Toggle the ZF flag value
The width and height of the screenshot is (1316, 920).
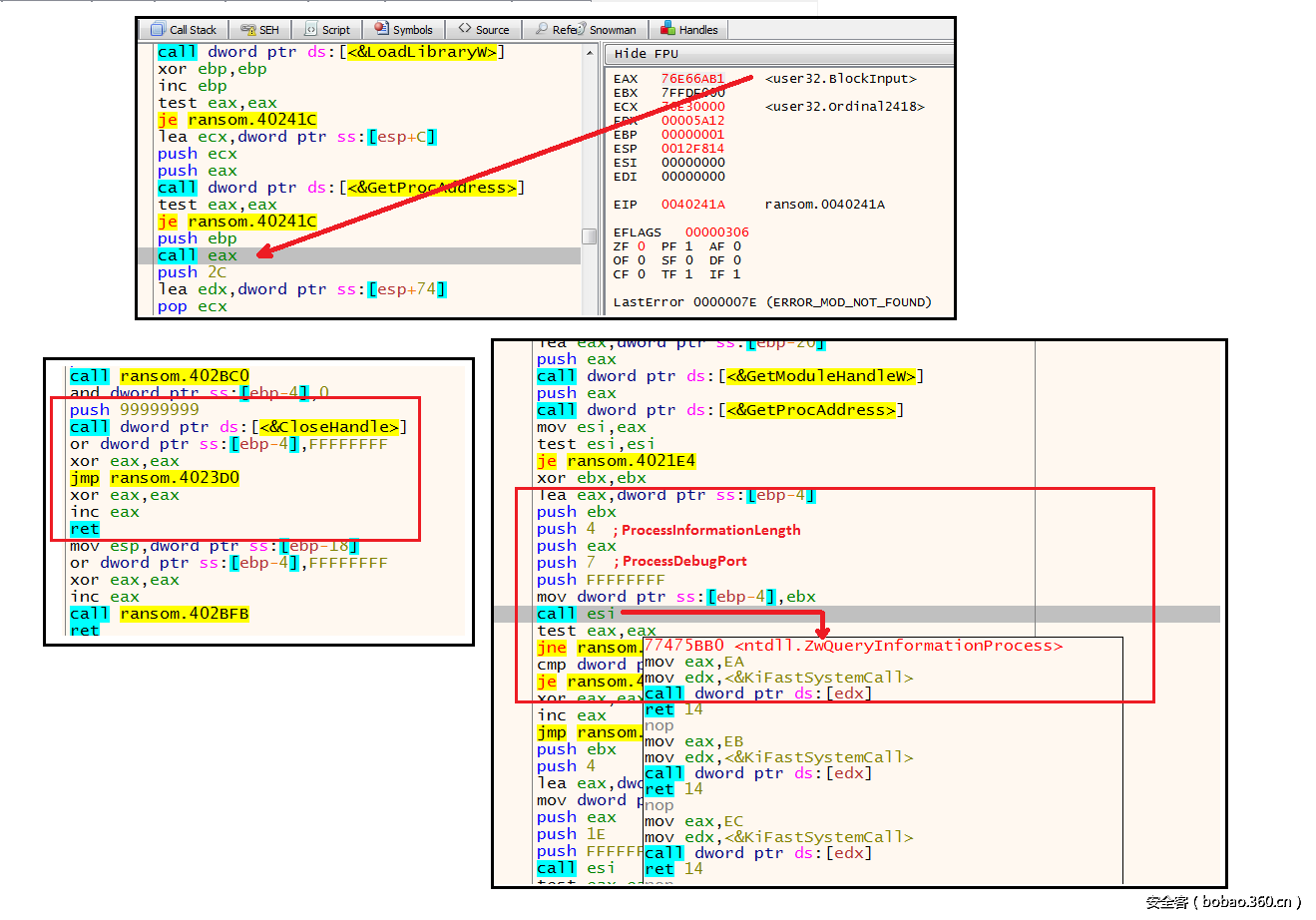pos(642,246)
